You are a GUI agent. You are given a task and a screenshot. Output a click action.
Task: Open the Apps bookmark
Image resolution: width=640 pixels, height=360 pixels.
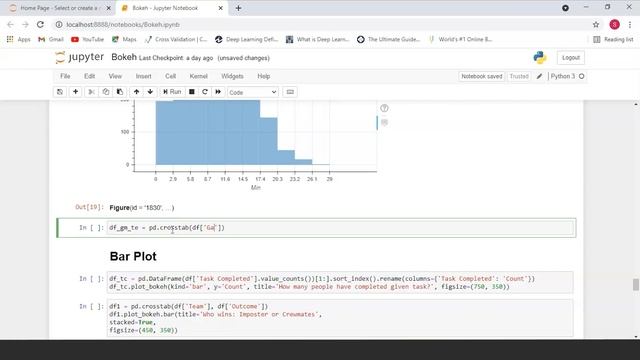click(x=18, y=39)
